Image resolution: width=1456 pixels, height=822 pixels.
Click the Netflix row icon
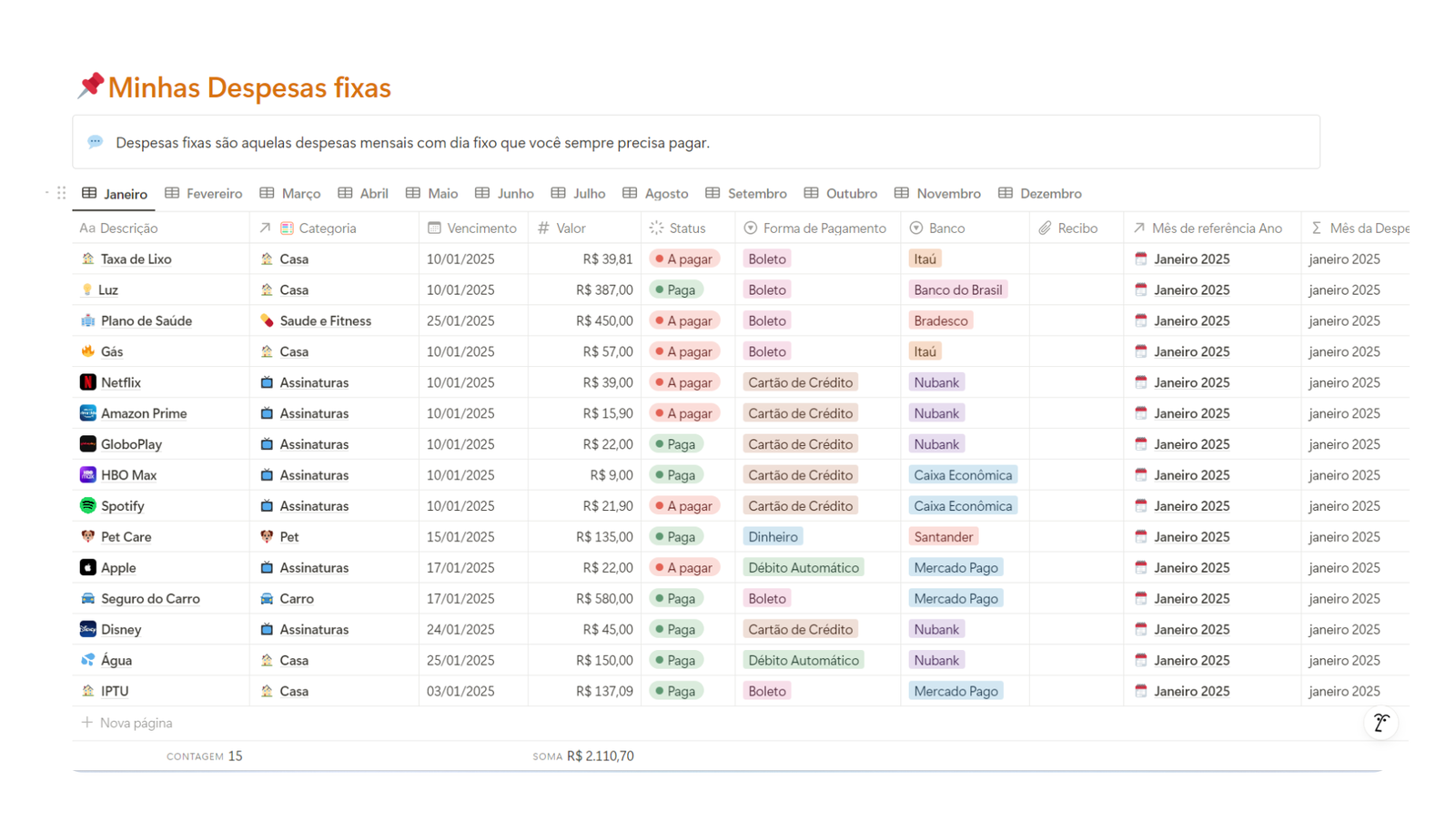click(88, 382)
